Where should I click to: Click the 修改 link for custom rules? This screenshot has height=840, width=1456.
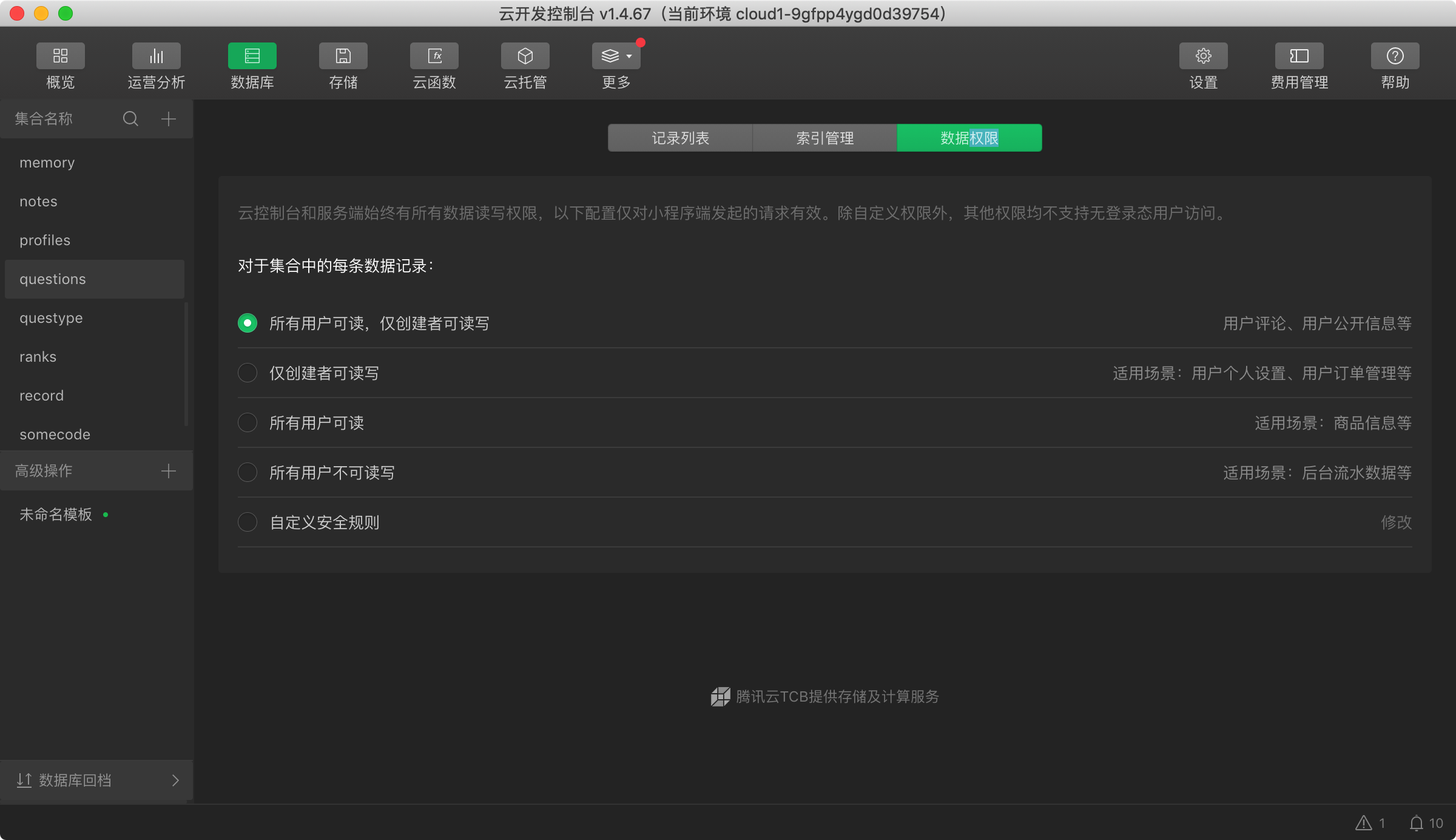1396,522
